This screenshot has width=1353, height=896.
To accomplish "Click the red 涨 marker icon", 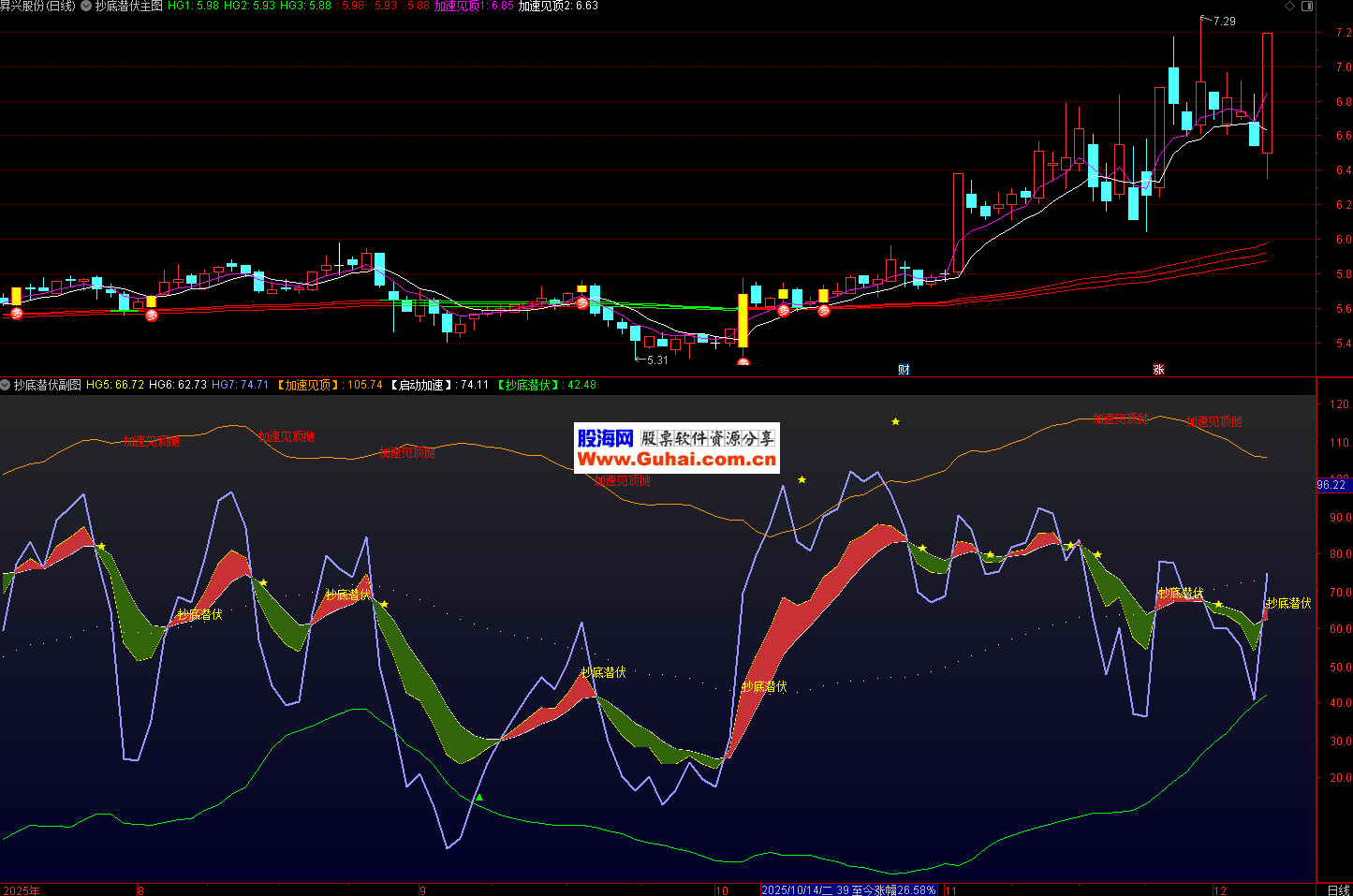I will pos(1158,370).
